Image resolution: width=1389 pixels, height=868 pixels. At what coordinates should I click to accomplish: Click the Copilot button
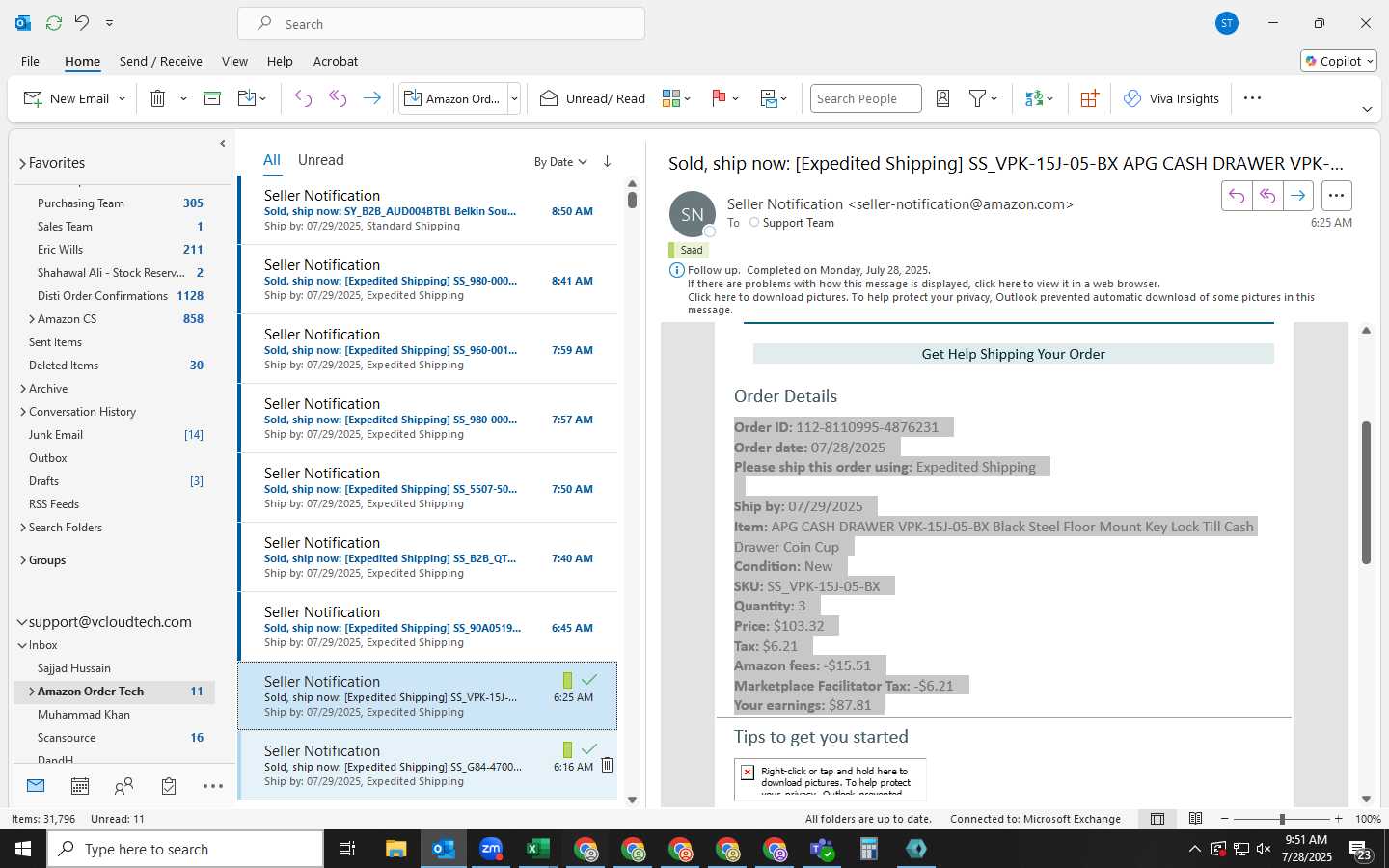[1339, 61]
